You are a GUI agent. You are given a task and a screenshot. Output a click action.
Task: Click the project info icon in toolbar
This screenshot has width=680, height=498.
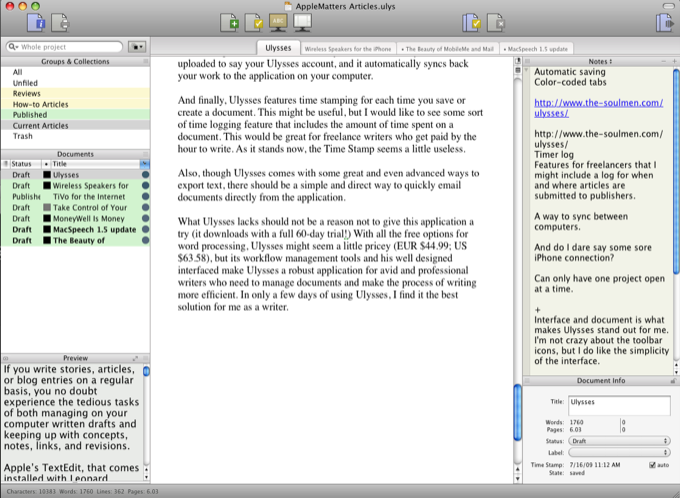click(36, 21)
